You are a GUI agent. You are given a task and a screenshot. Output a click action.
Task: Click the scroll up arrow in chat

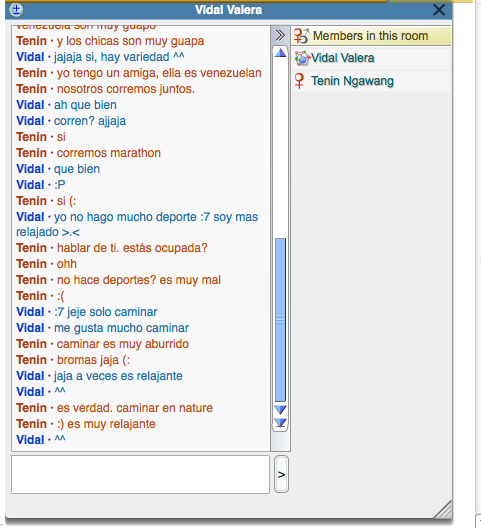click(x=280, y=53)
